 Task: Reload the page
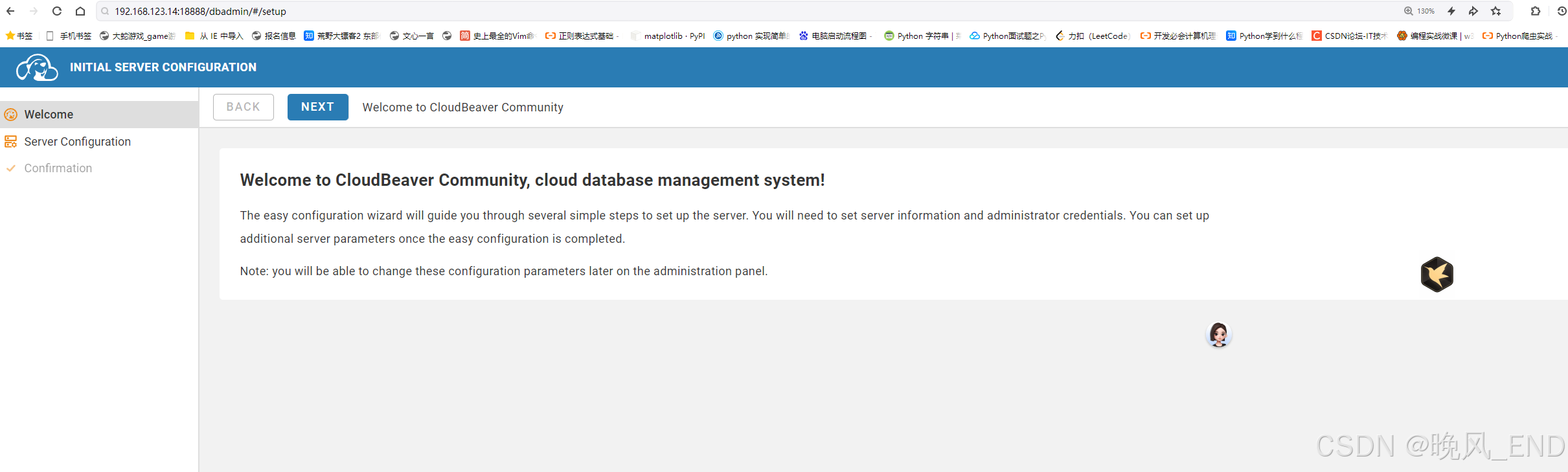pyautogui.click(x=57, y=11)
